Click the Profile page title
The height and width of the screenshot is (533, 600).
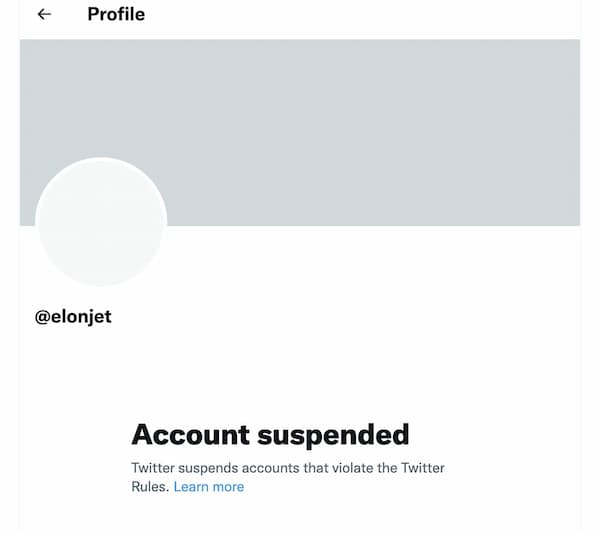(x=116, y=15)
